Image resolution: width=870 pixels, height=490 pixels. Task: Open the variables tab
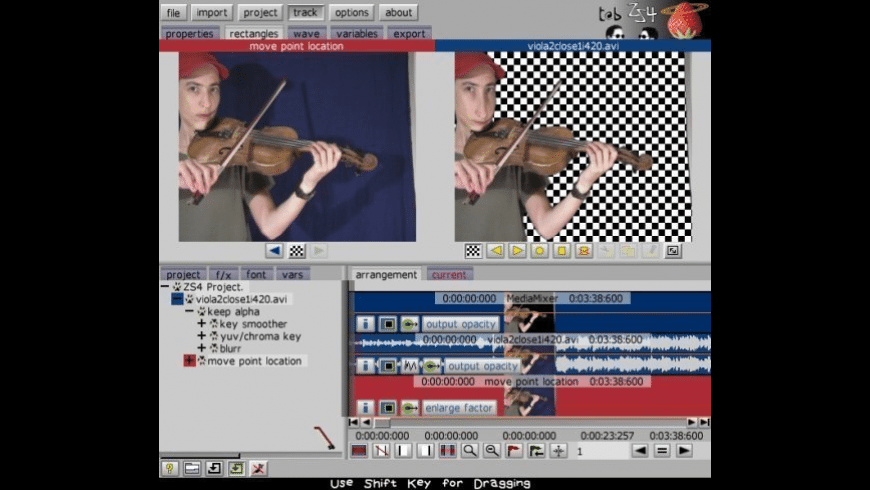[x=357, y=33]
